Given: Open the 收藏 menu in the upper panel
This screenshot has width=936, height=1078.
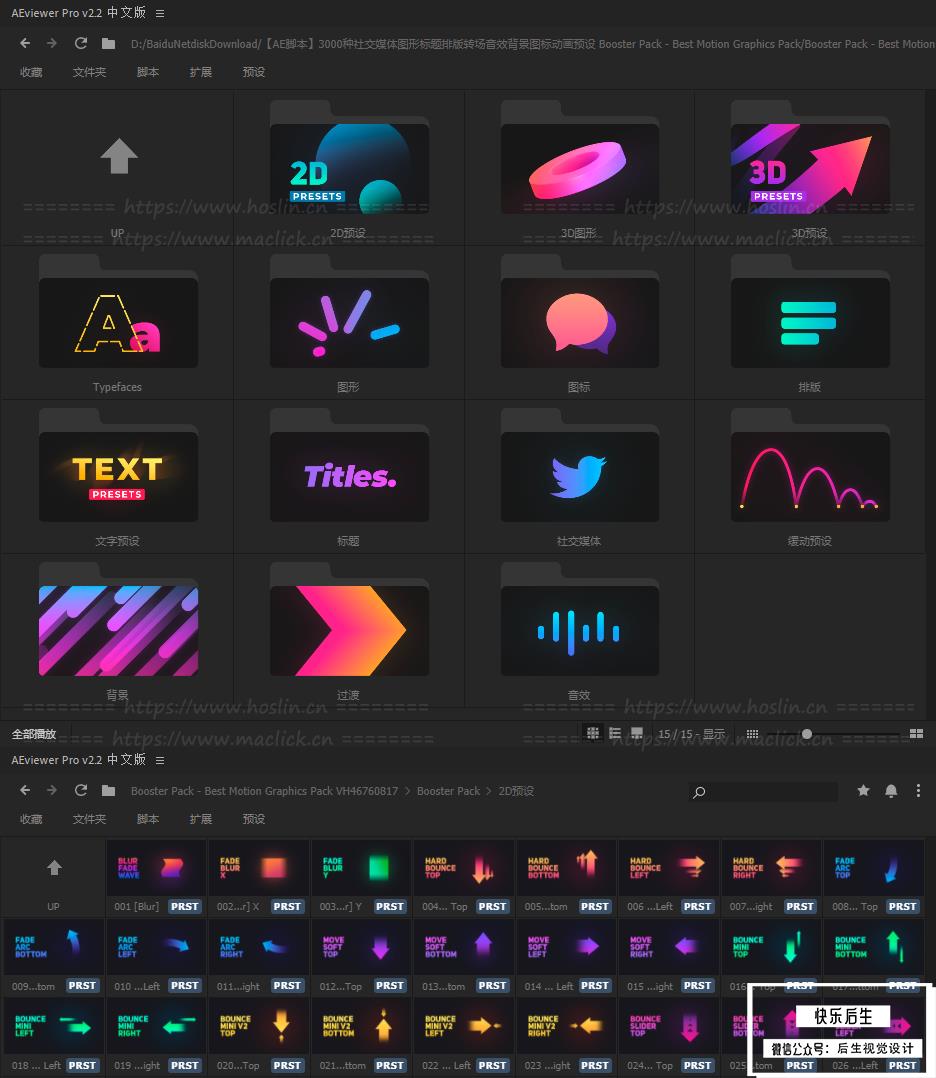Looking at the screenshot, I should click(x=31, y=72).
